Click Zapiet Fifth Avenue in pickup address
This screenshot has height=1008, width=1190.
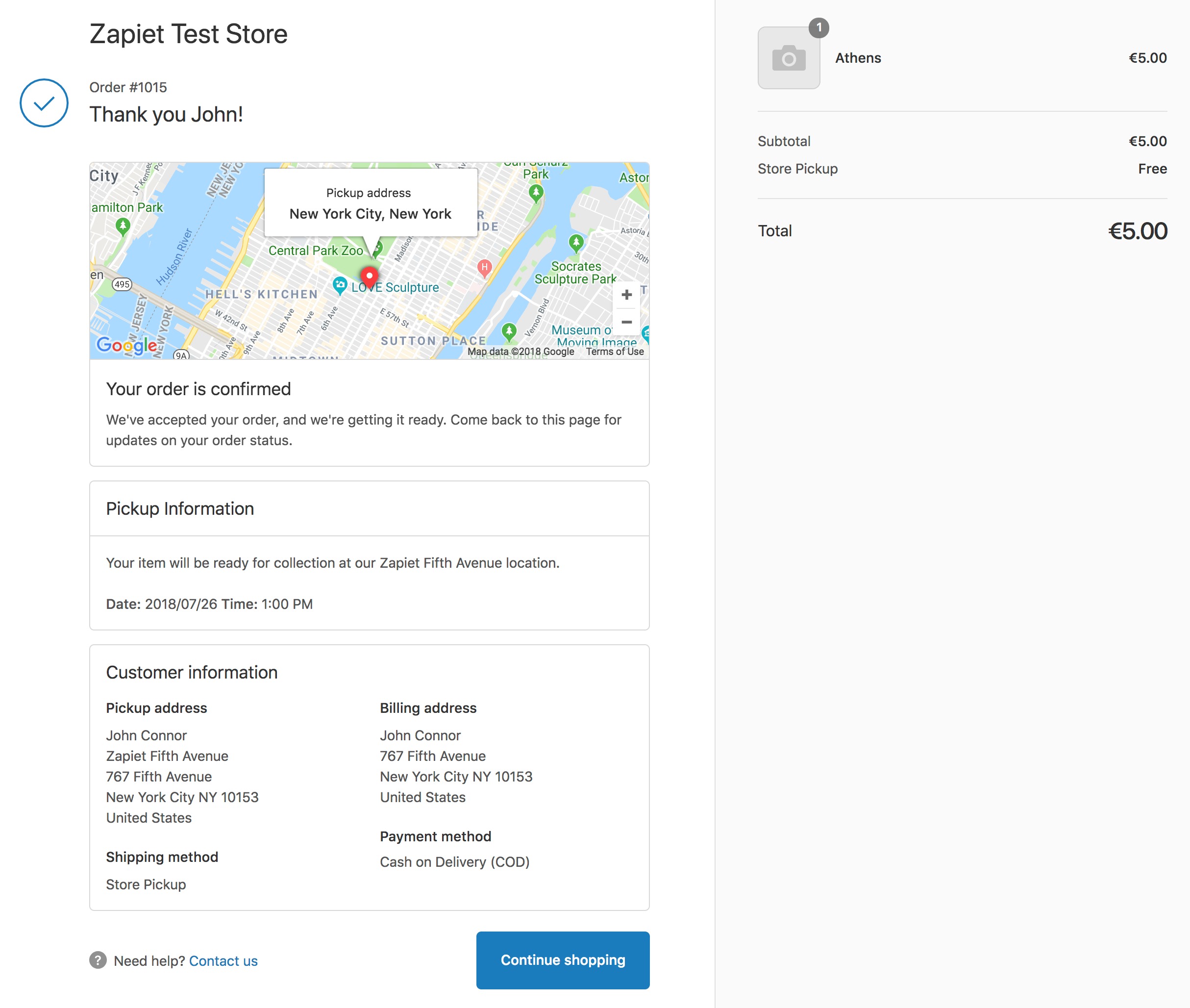(x=167, y=756)
